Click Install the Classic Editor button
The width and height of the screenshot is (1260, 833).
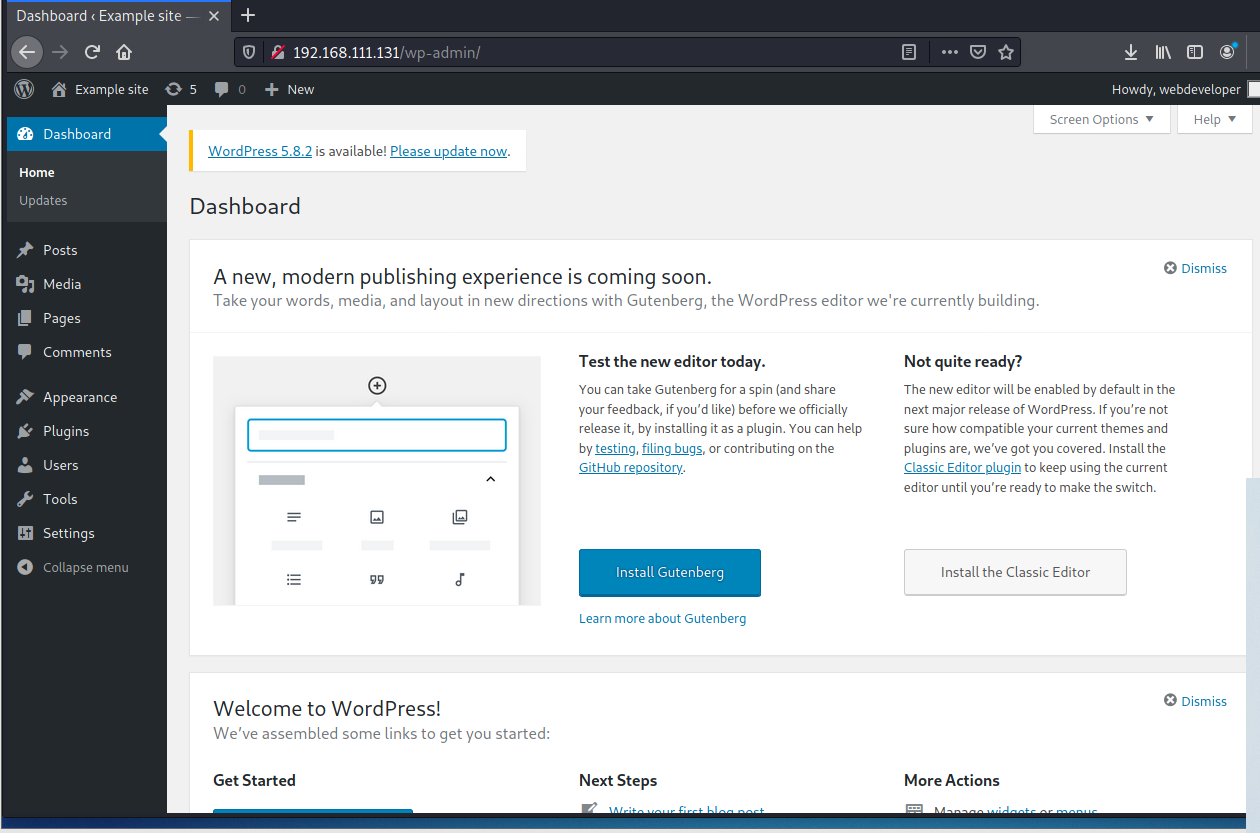[1015, 572]
